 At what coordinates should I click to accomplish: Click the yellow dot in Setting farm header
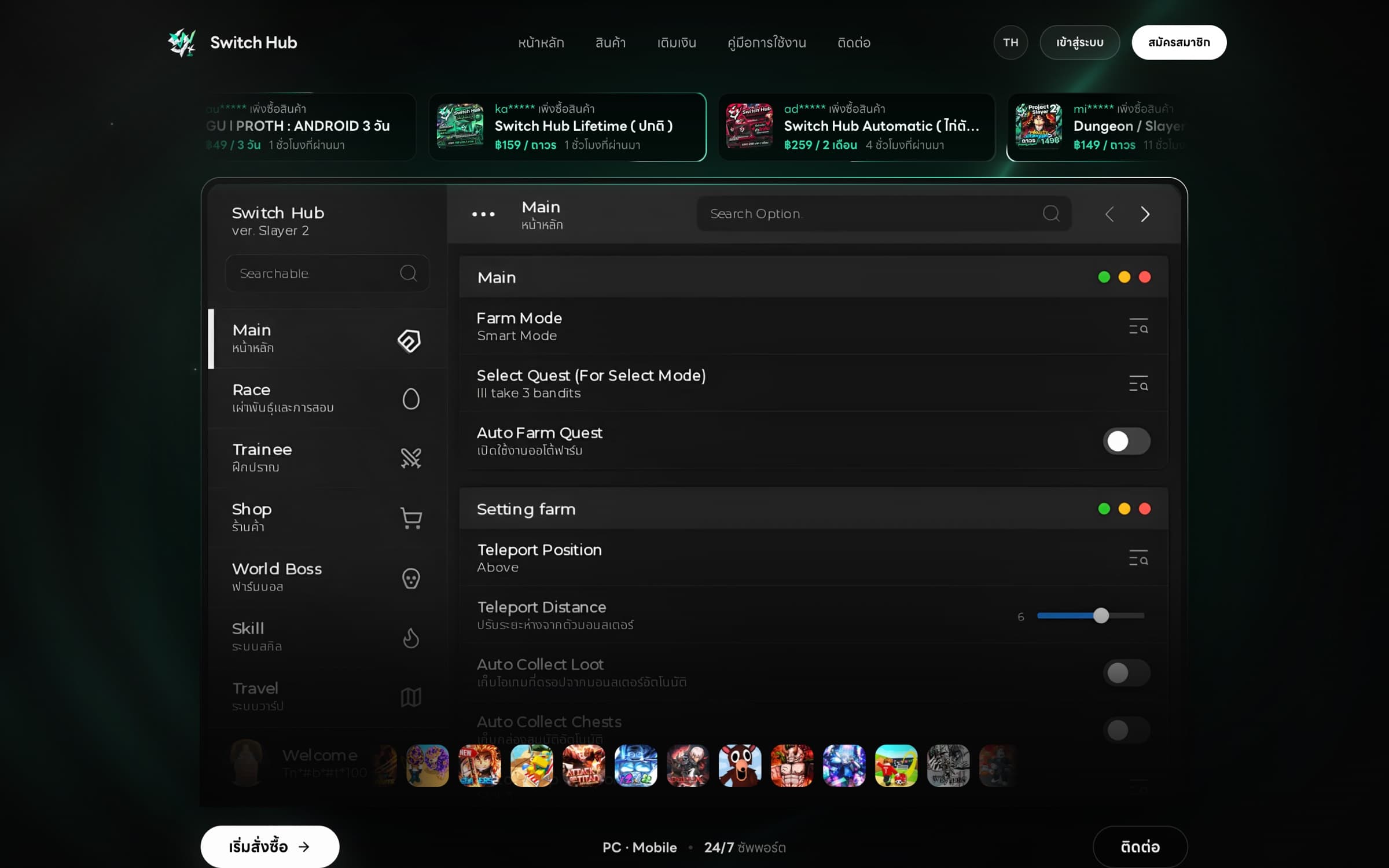tap(1124, 509)
